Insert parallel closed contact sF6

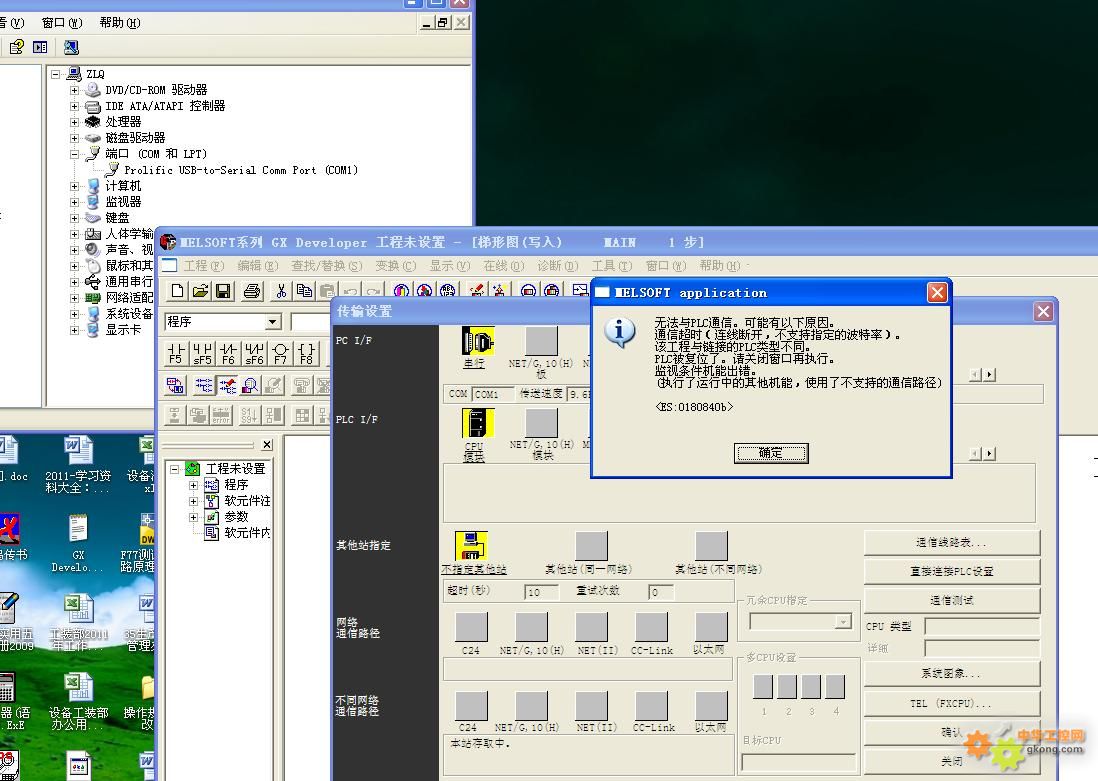(254, 353)
